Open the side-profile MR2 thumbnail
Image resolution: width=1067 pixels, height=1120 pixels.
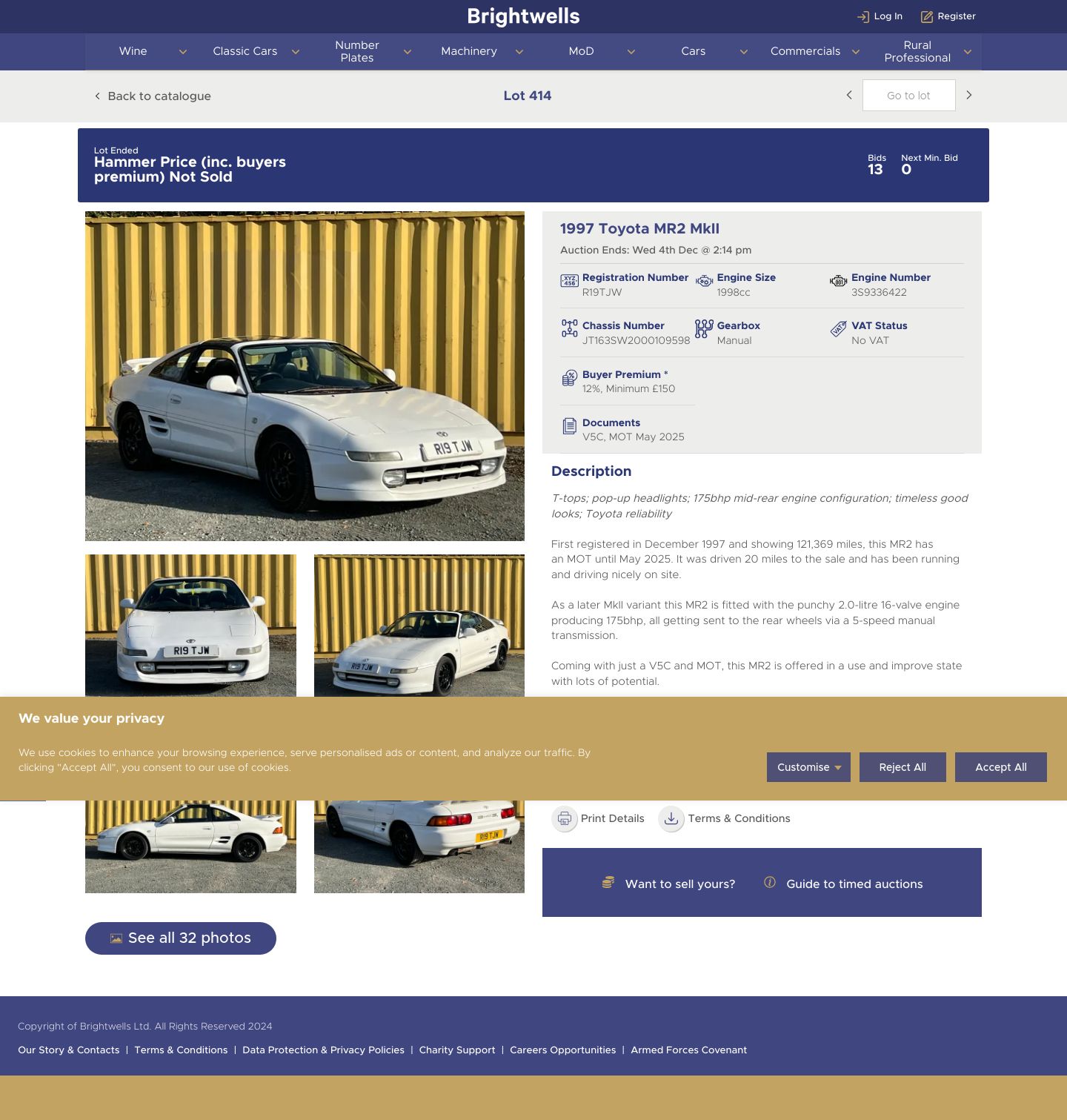click(190, 846)
